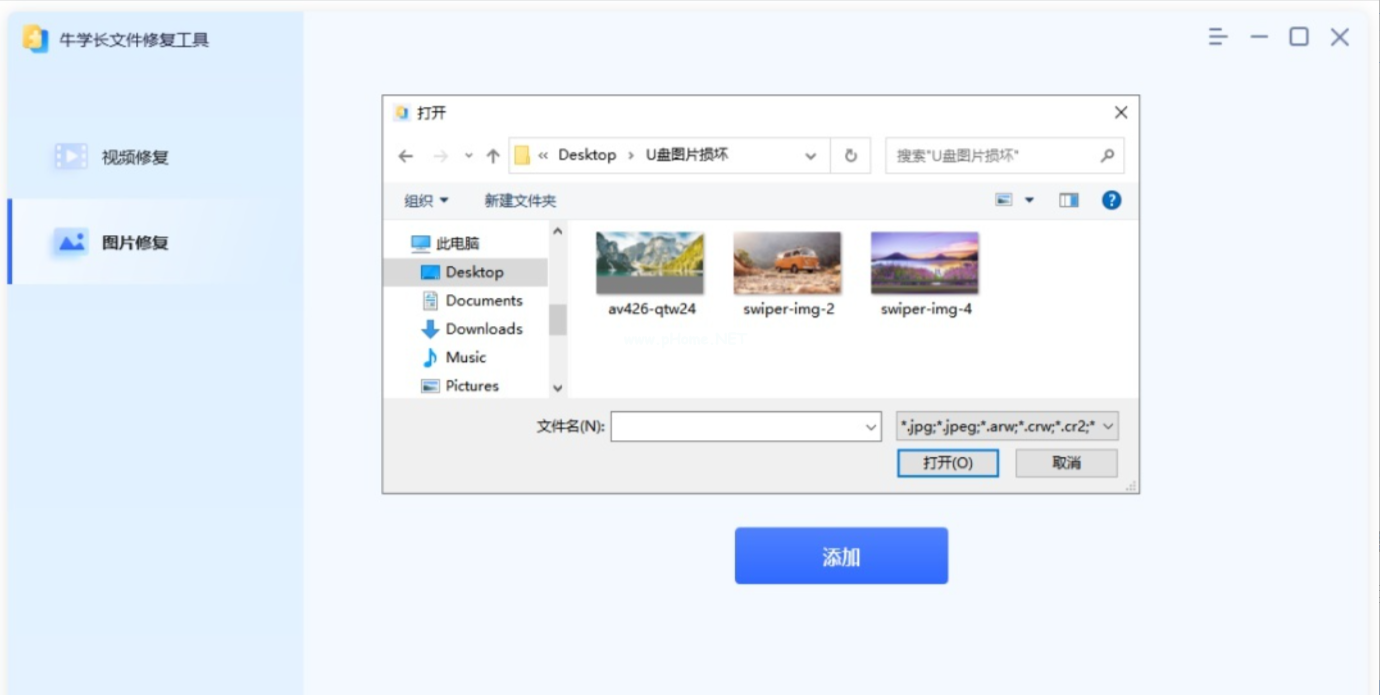The width and height of the screenshot is (1380, 695).
Task: Click New Folder (新建文件夹) button
Action: coord(520,201)
